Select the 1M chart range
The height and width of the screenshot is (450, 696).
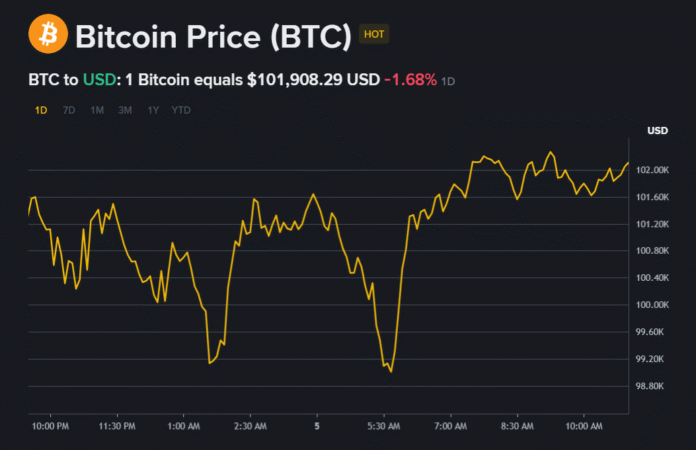pyautogui.click(x=97, y=110)
